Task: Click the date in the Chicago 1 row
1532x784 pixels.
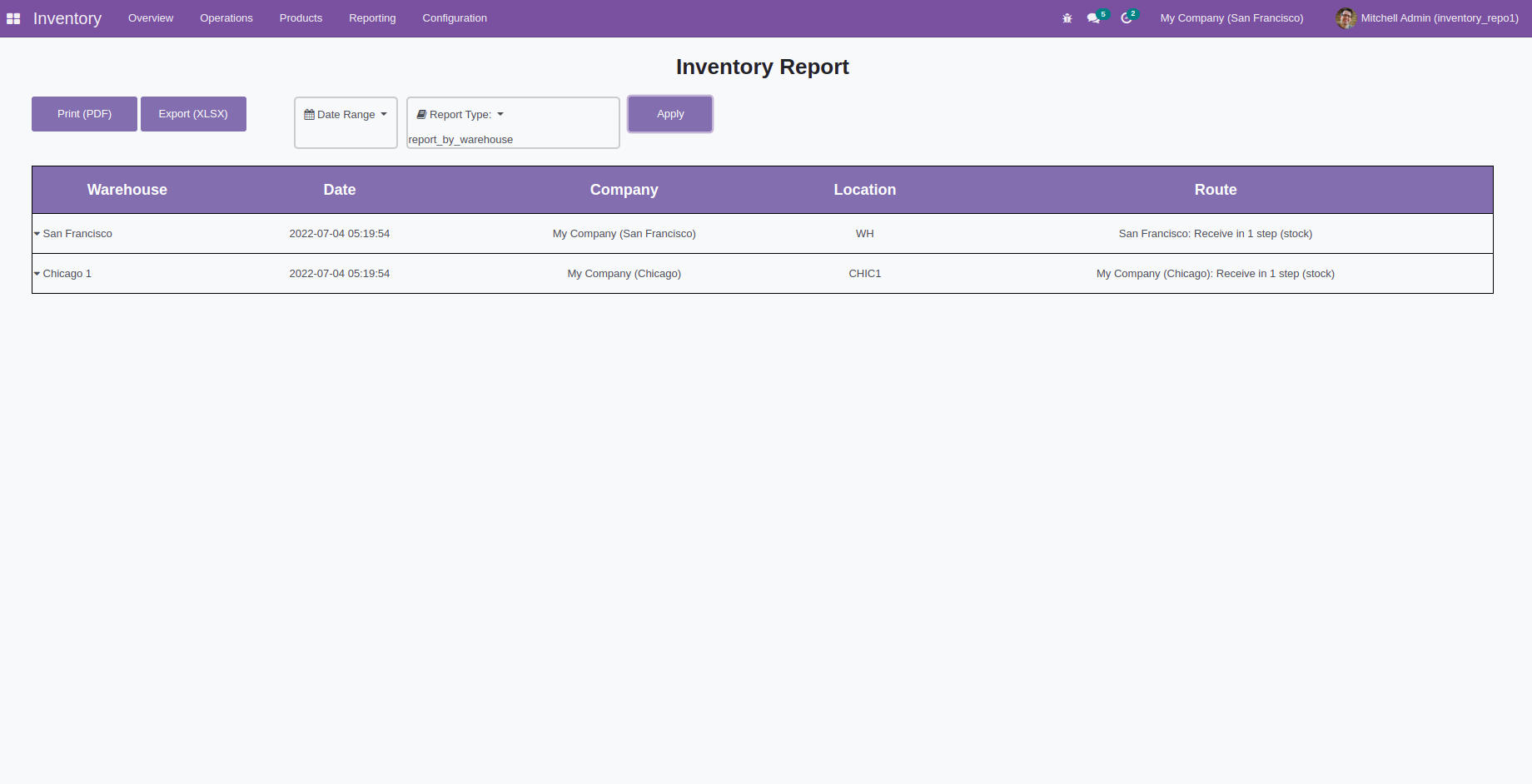Action: (x=340, y=274)
